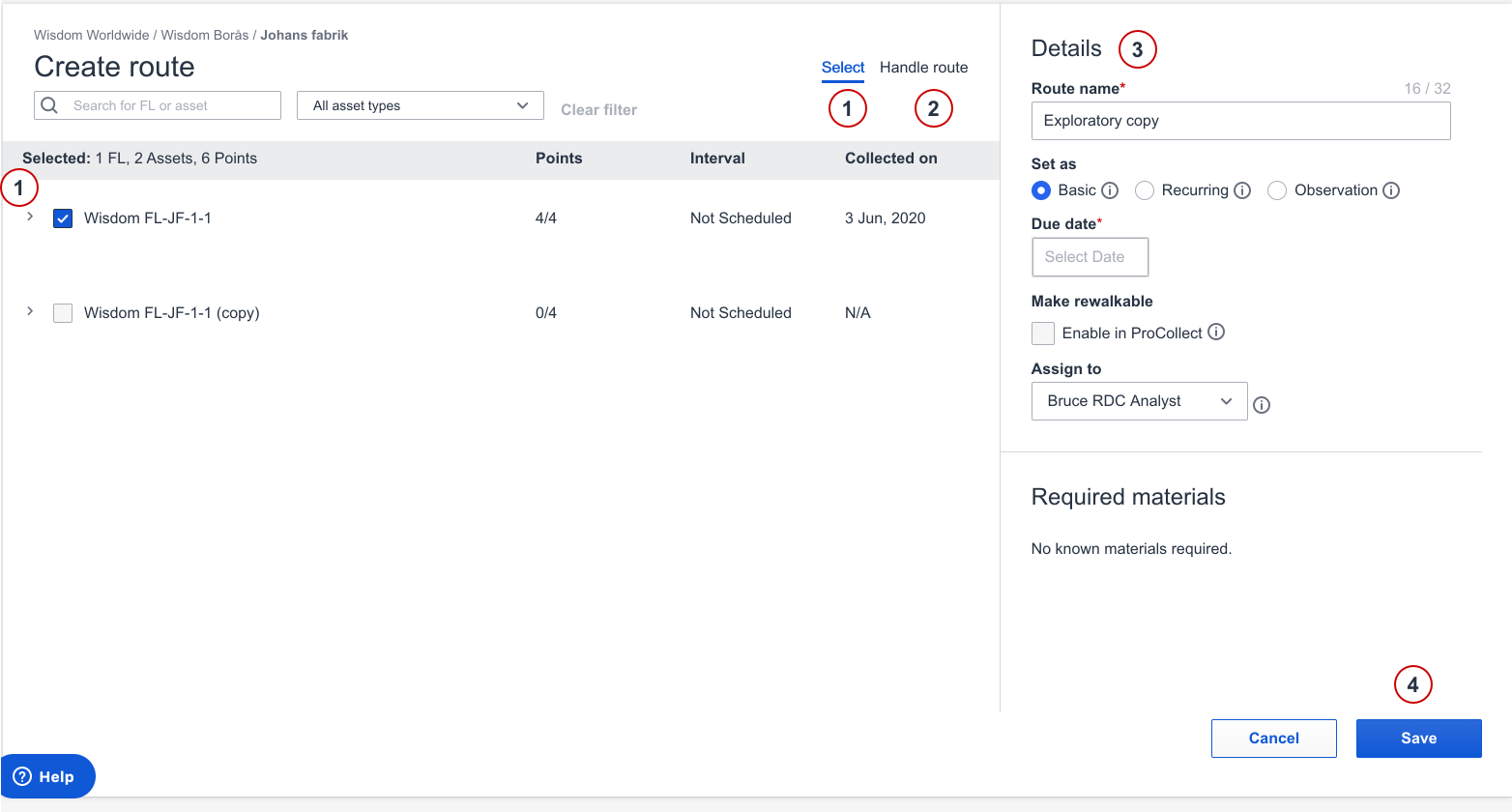This screenshot has height=812, width=1512.
Task: Select the Observation radio option
Action: tap(1277, 190)
